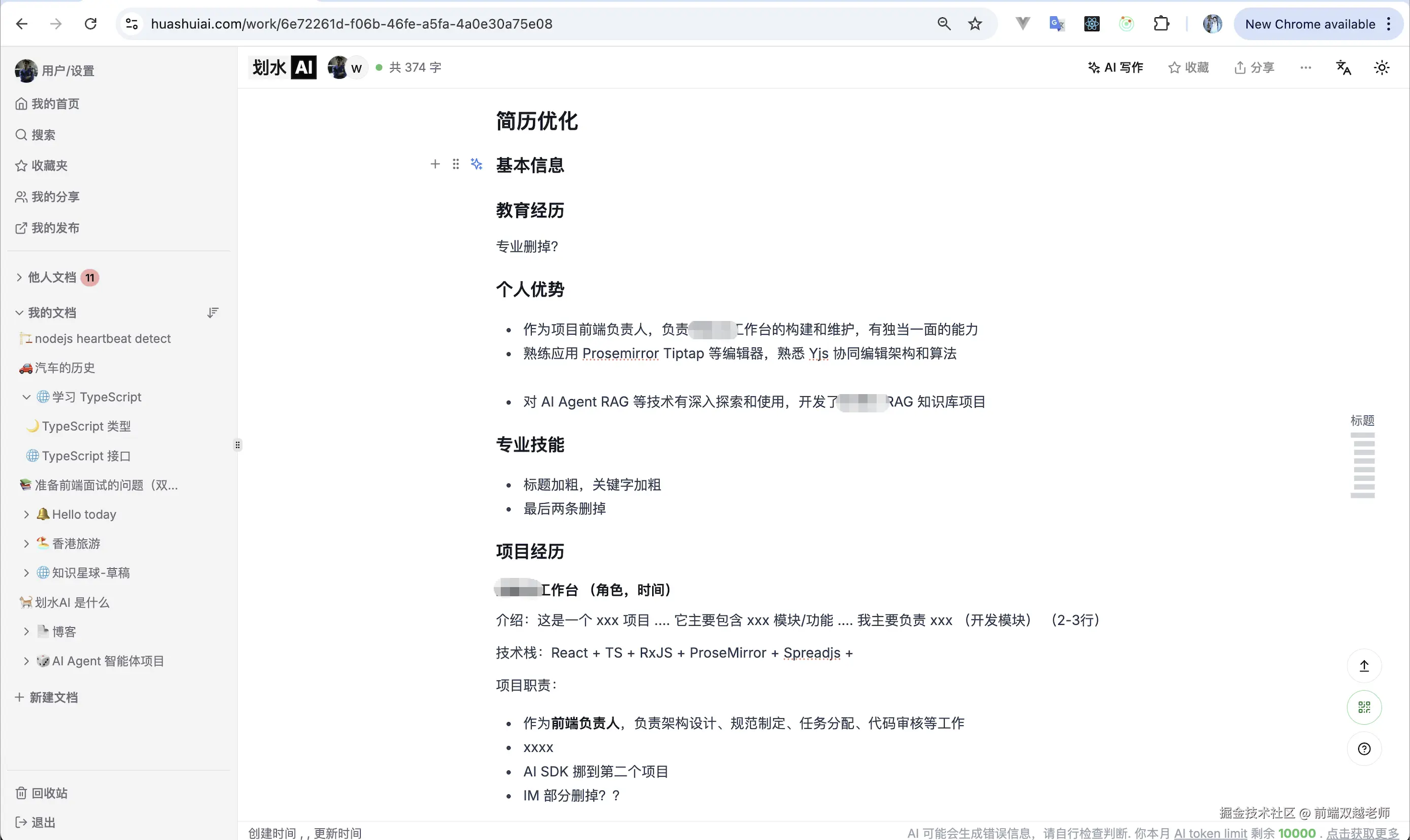Open the QR code panel at bottom right

click(1364, 707)
